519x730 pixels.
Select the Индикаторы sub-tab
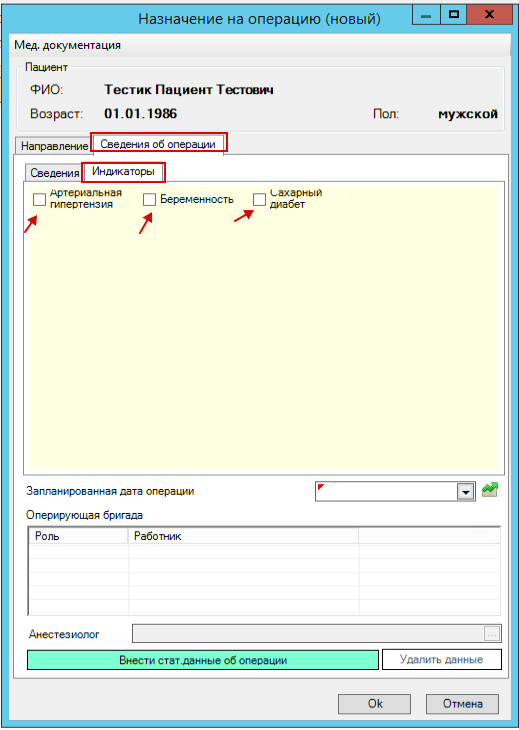pyautogui.click(x=123, y=171)
